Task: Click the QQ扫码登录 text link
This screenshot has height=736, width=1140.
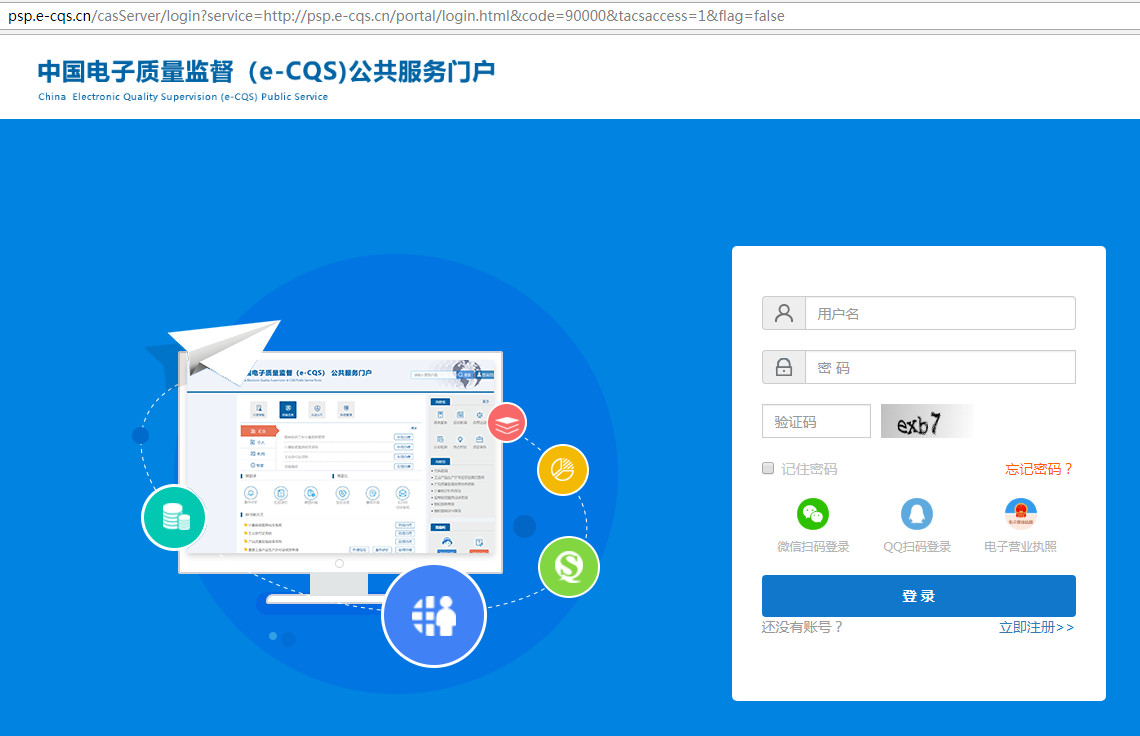Action: 917,546
